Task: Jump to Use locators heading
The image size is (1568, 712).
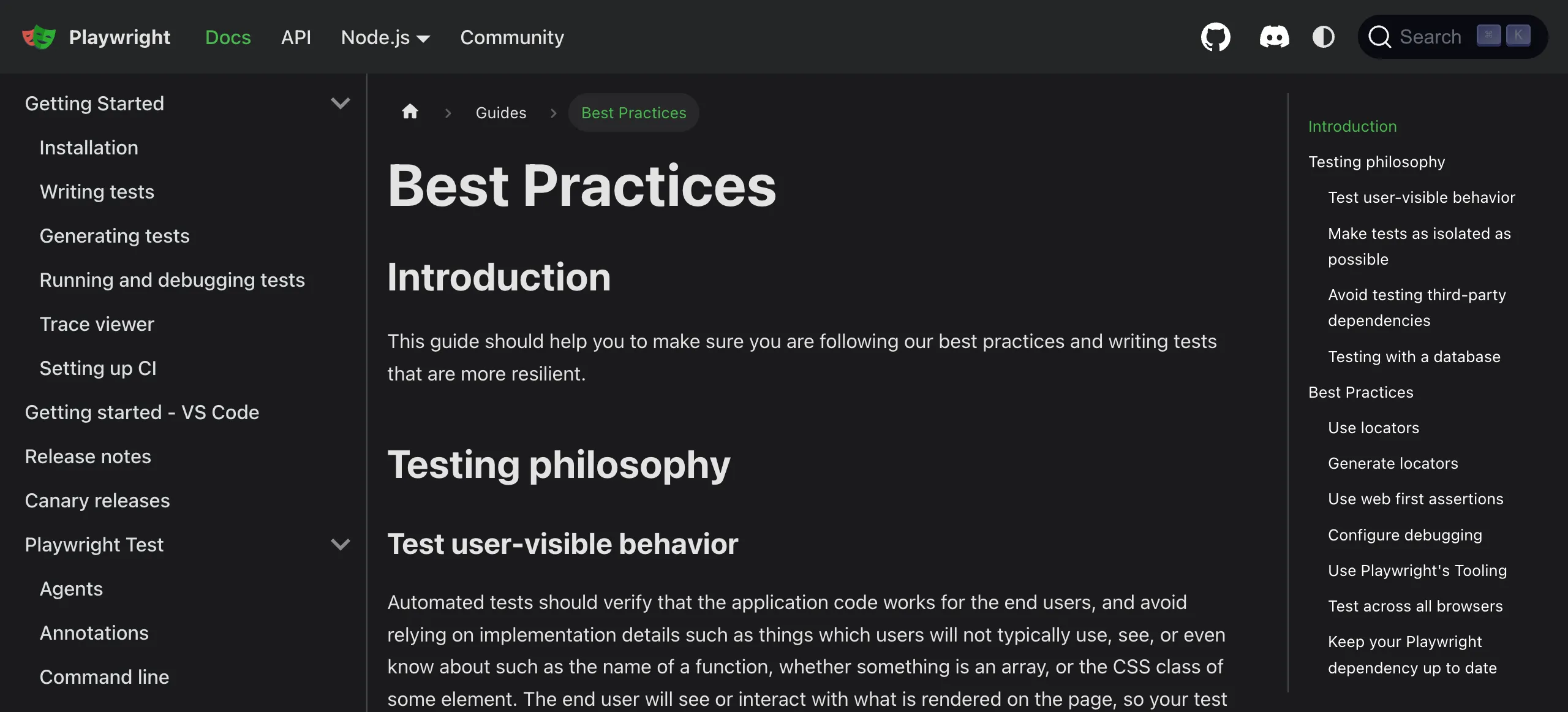Action: (x=1373, y=428)
